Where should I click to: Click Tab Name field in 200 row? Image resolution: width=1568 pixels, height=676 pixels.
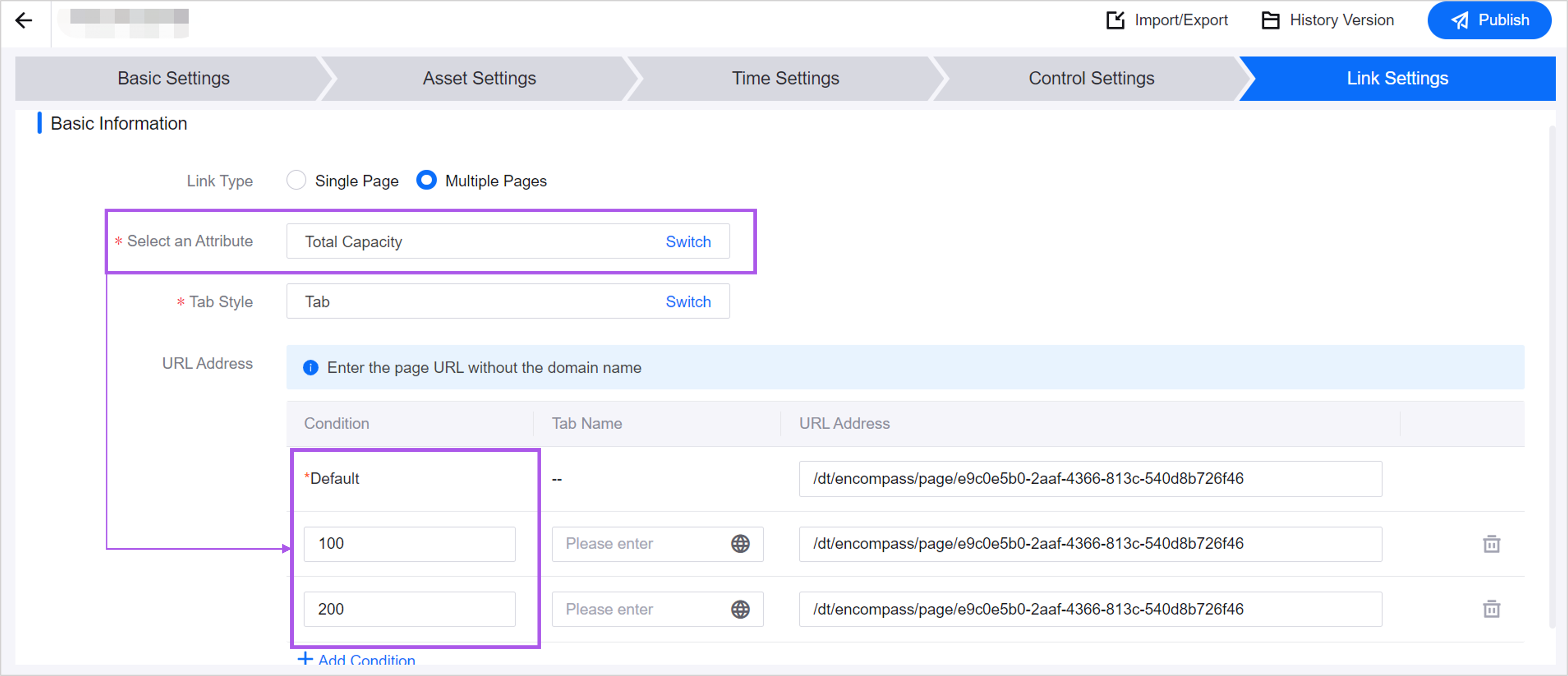657,609
